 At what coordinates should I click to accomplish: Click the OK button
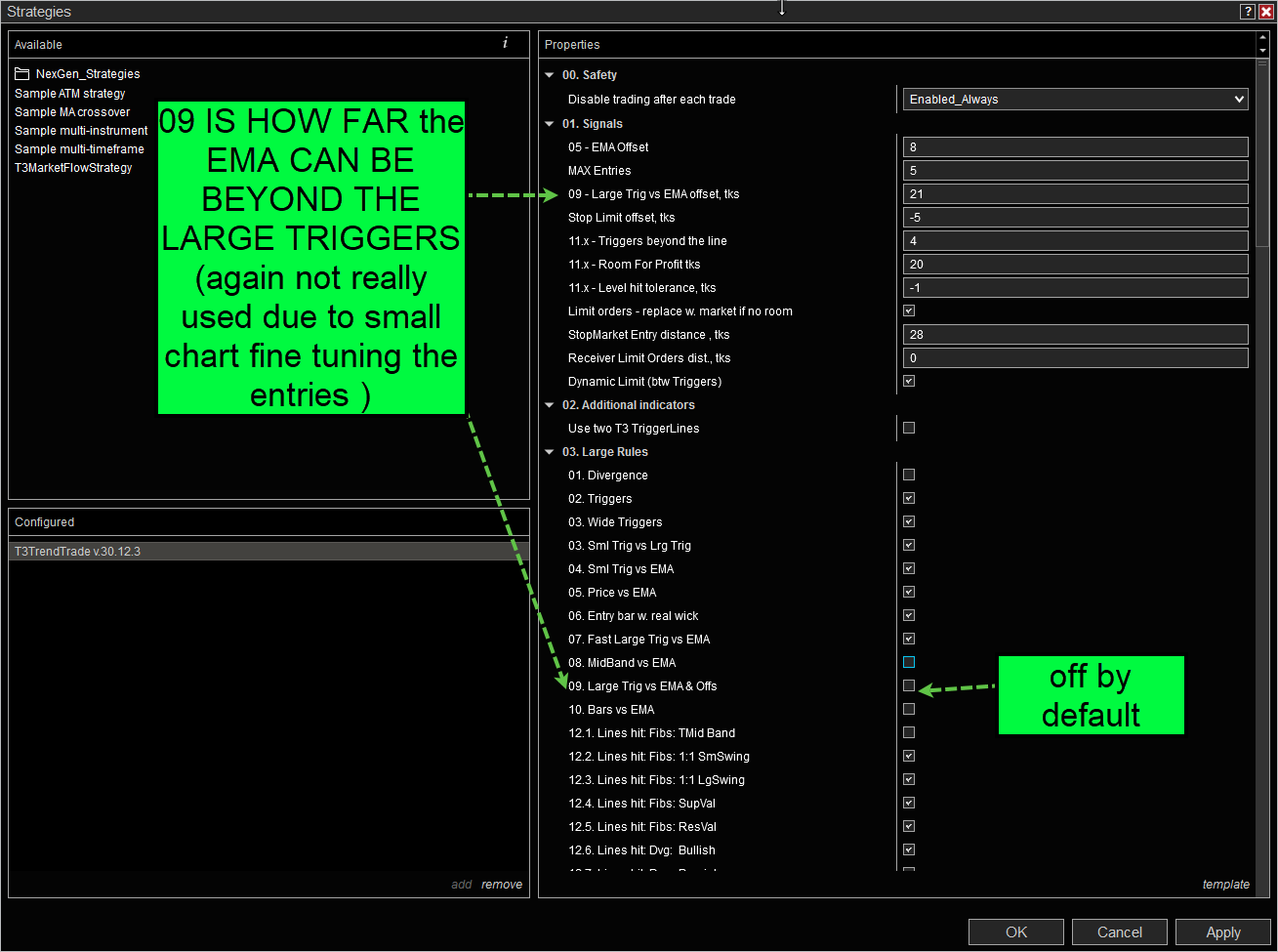coord(1015,932)
